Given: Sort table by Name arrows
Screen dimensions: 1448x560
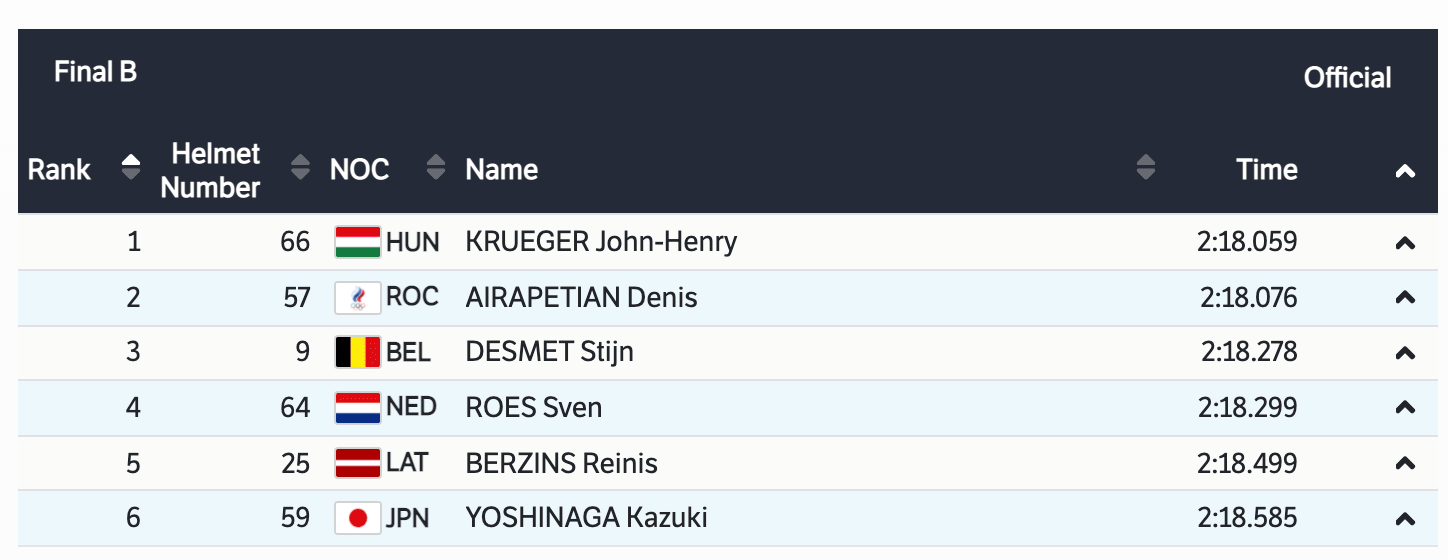Looking at the screenshot, I should [1146, 168].
